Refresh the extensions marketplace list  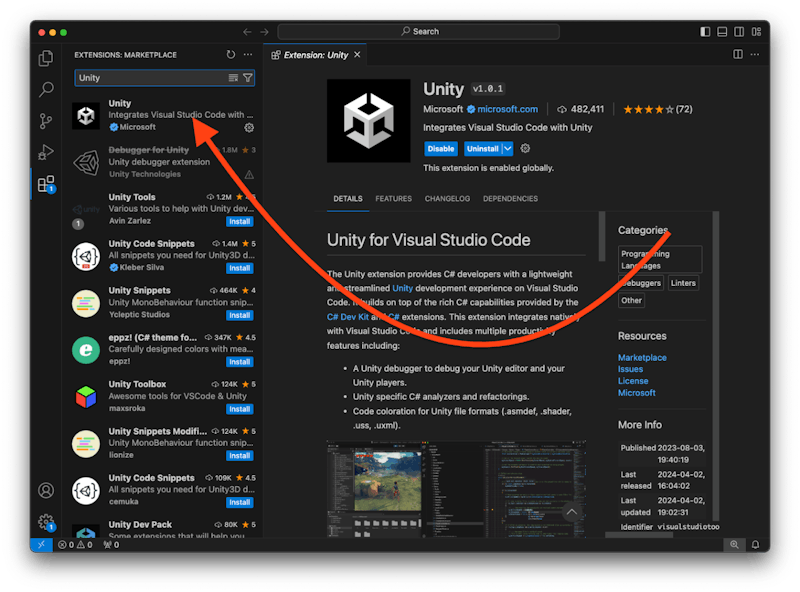[x=231, y=55]
